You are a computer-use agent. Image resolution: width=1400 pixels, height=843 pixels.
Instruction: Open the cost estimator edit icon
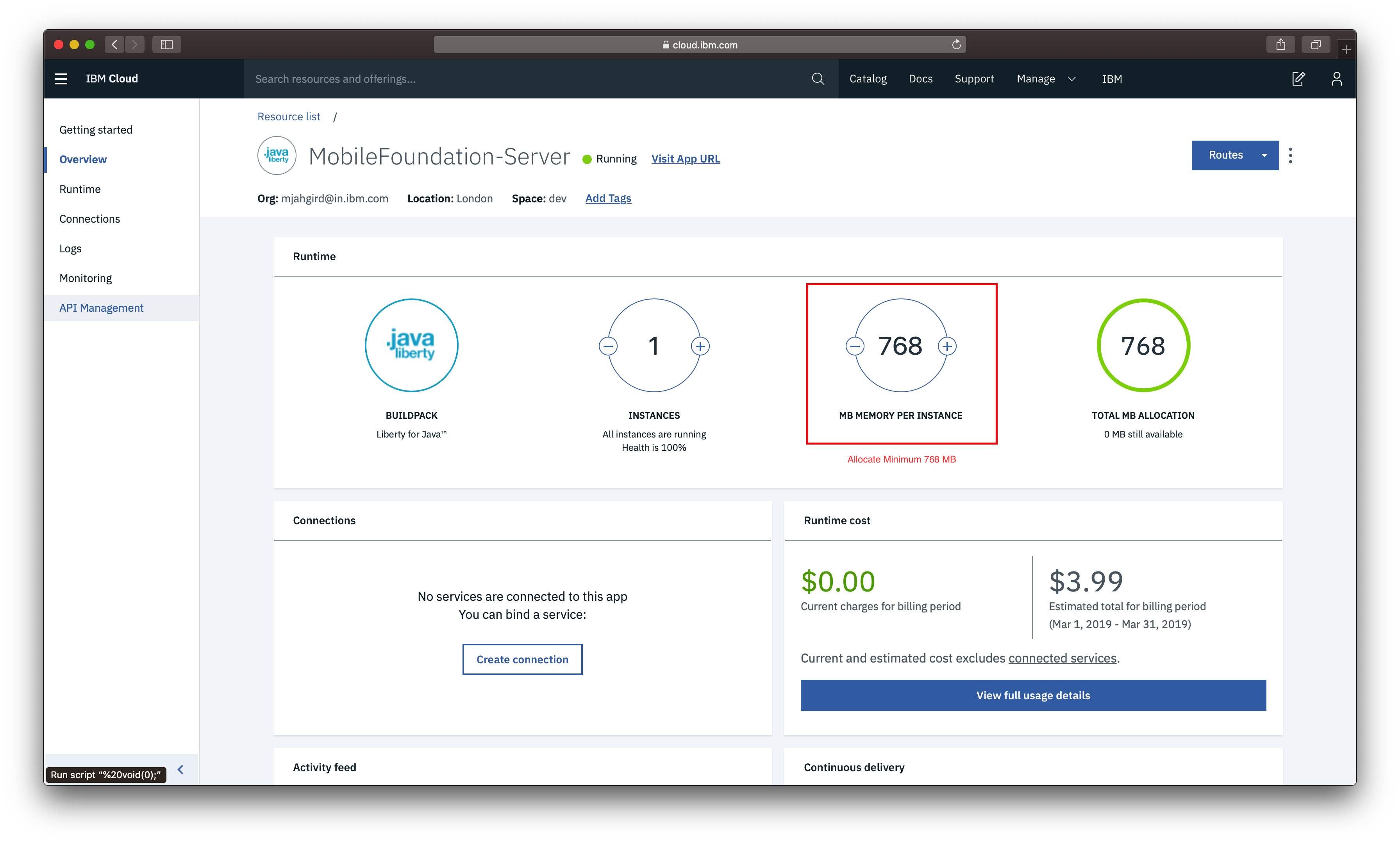[x=1298, y=79]
